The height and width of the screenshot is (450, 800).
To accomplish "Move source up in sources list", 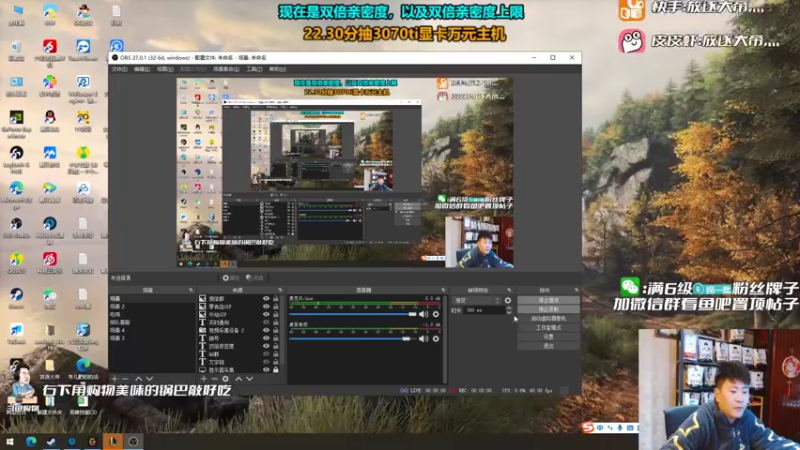I will tap(238, 379).
